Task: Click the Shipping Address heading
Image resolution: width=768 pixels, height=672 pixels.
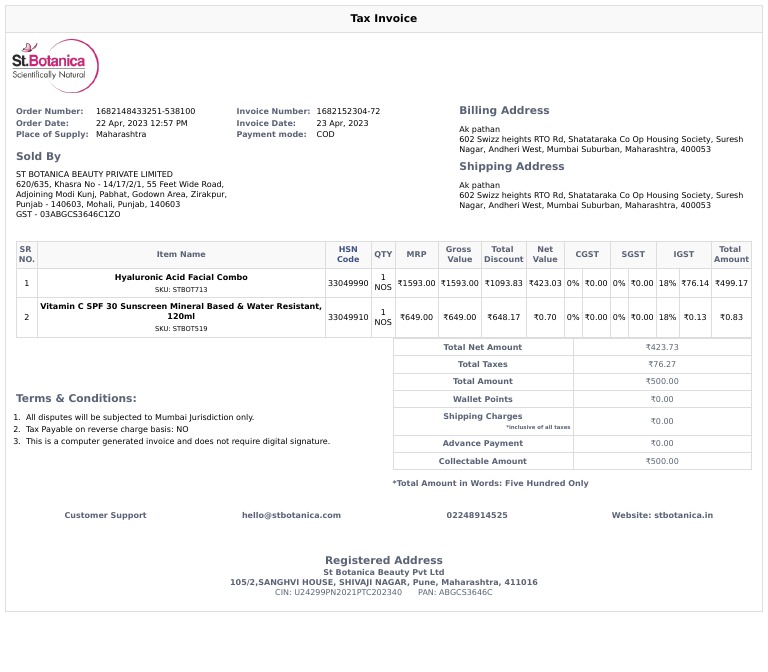Action: click(x=511, y=167)
